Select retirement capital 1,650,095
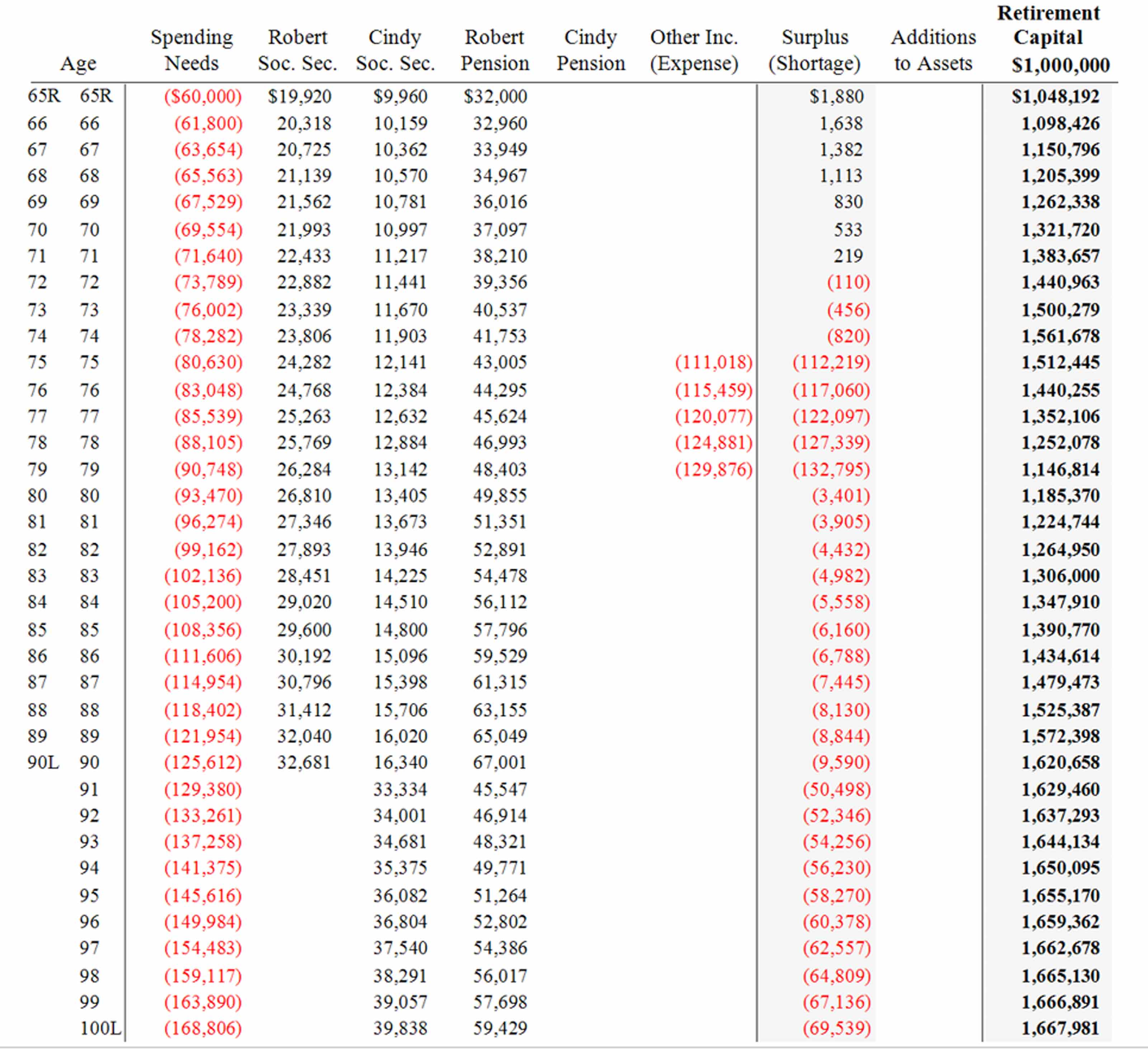Image resolution: width=1148 pixels, height=1049 pixels. 1060,868
